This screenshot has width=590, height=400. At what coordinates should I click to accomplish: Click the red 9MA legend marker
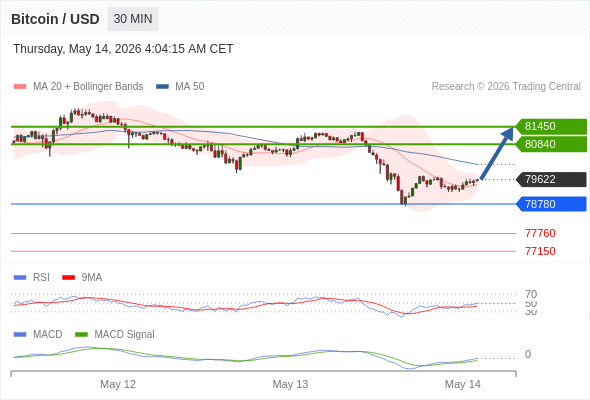click(x=68, y=278)
